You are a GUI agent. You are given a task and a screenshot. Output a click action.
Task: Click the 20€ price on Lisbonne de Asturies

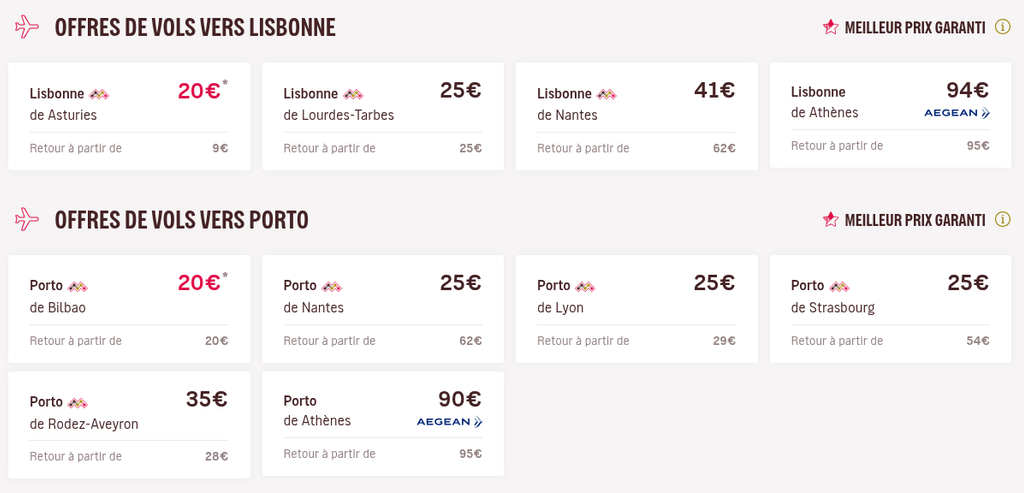tap(199, 91)
